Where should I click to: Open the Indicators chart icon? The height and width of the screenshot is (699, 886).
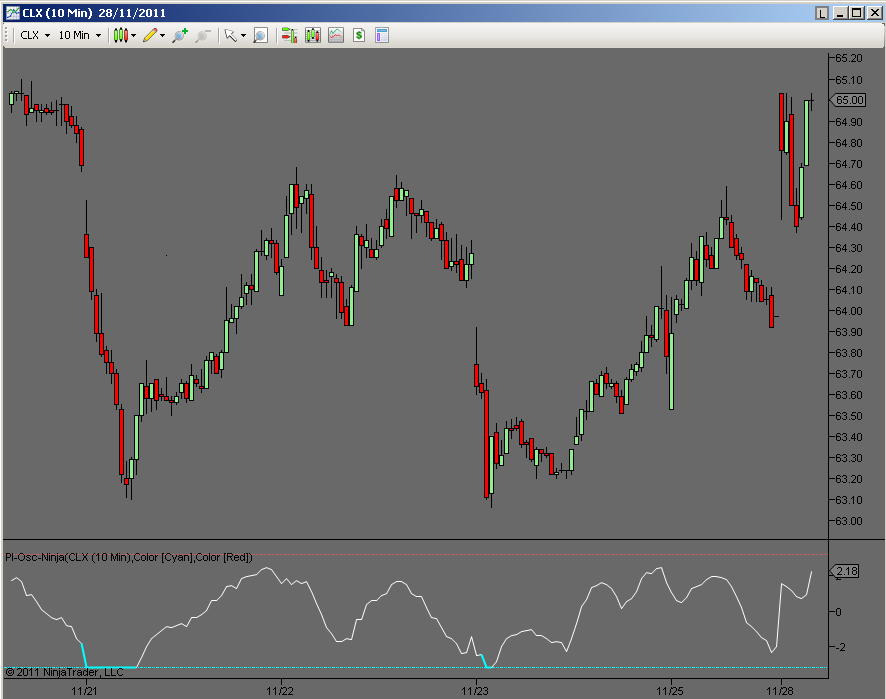click(x=334, y=35)
